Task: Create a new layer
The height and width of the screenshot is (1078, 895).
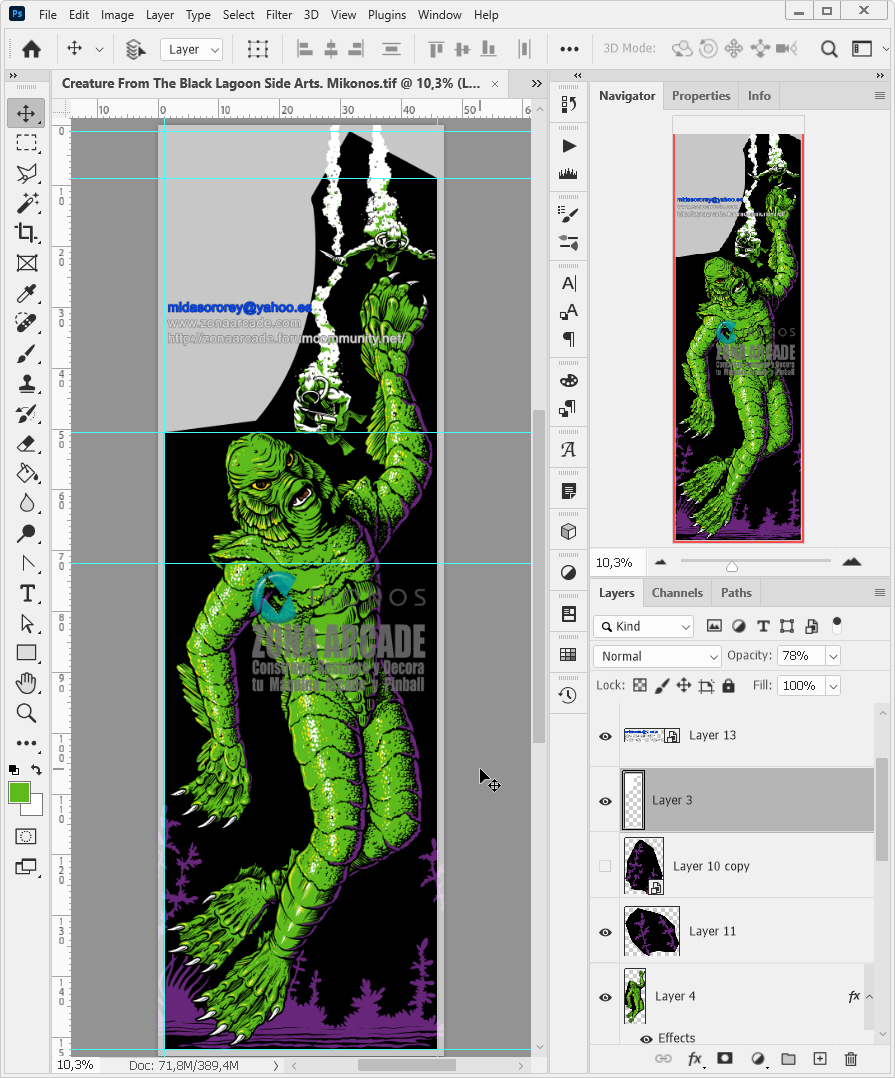Action: point(819,1058)
